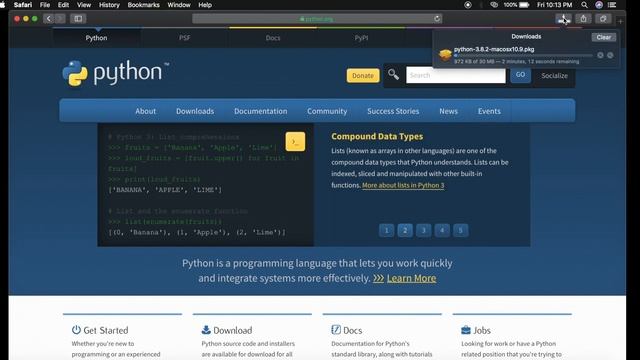Click the clock showing Fri 10:13 PM

click(554, 5)
